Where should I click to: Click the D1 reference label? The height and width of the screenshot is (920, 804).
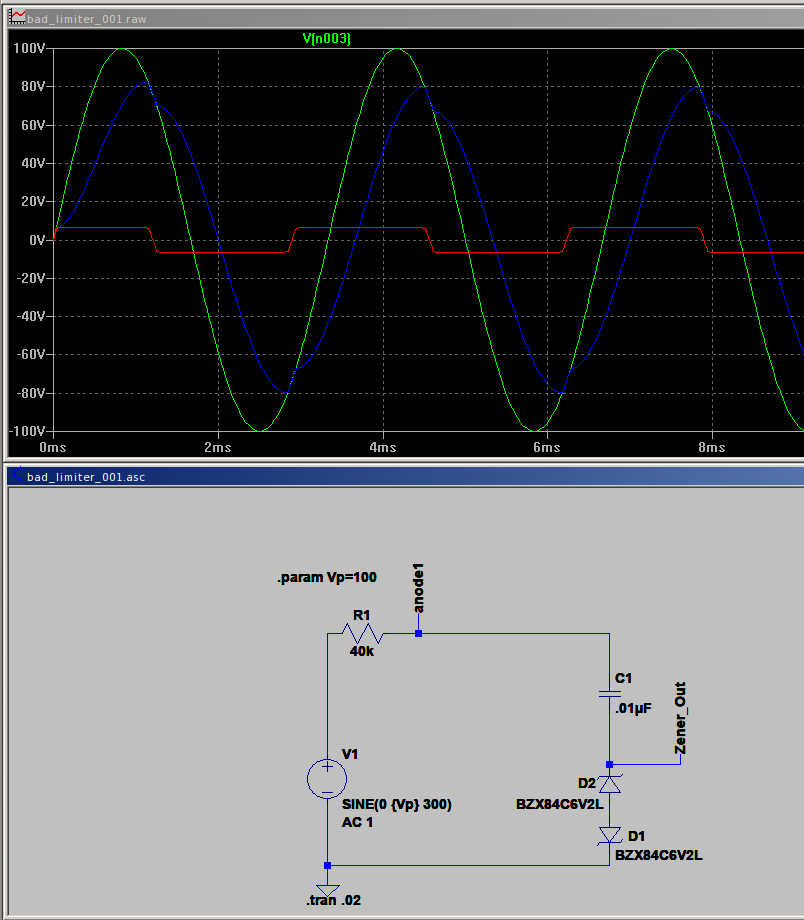636,836
